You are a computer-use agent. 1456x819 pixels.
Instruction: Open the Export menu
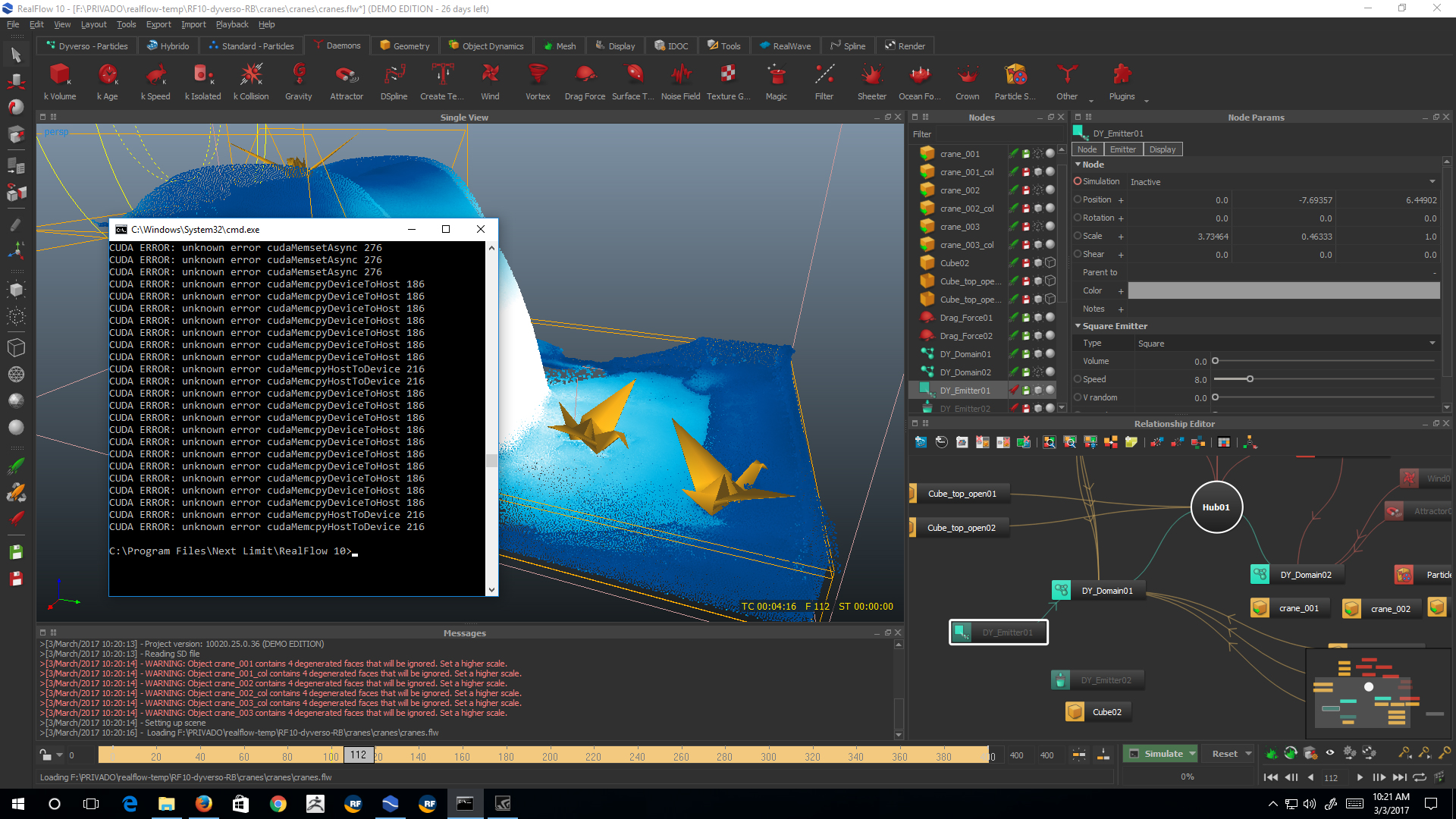point(158,24)
